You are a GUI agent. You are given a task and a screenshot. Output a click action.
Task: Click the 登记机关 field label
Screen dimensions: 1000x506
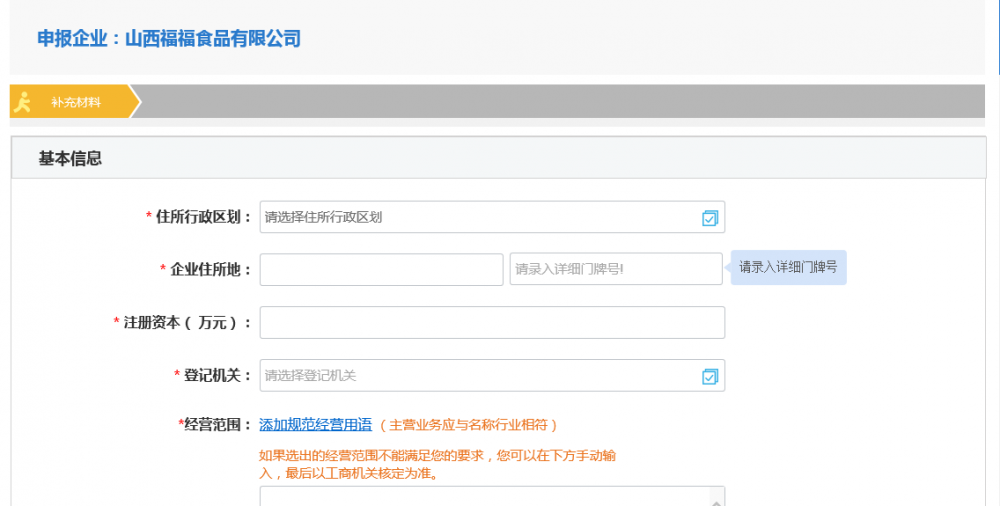coord(217,375)
